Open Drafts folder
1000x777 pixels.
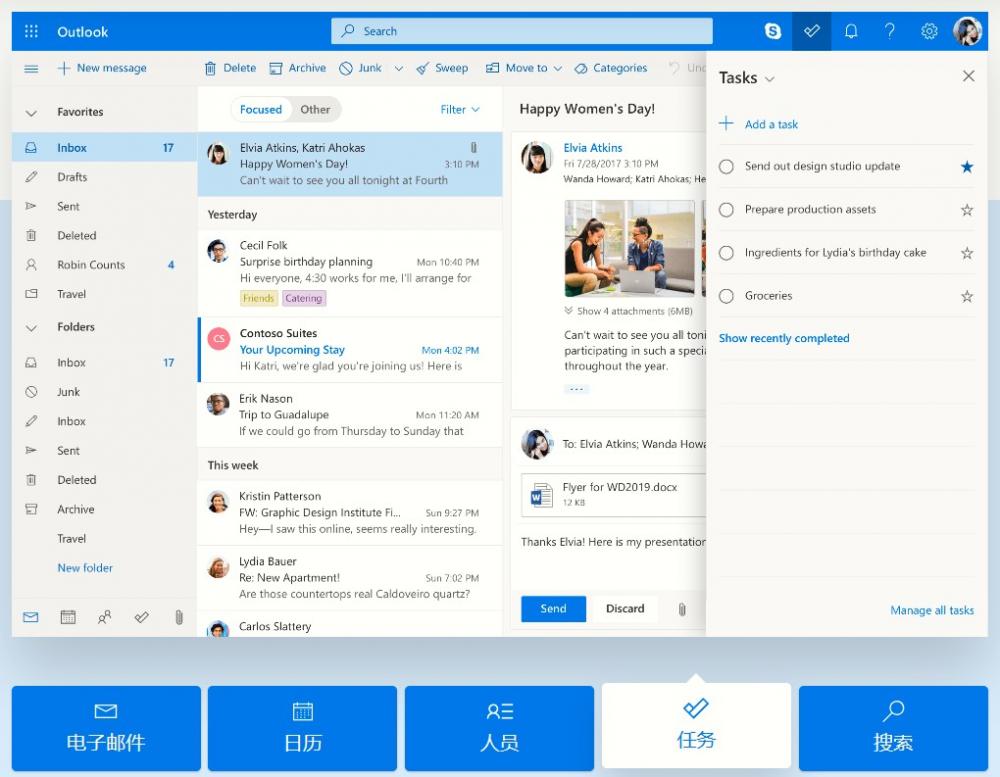pos(105,177)
